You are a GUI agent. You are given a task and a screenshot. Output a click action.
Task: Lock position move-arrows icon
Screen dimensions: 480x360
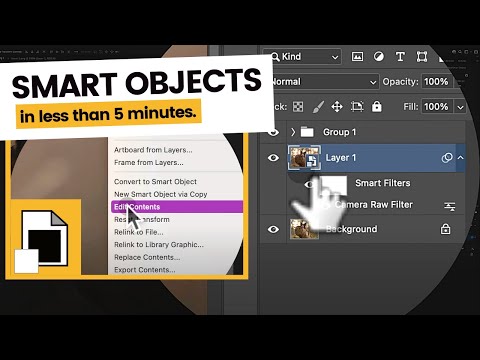pyautogui.click(x=337, y=107)
